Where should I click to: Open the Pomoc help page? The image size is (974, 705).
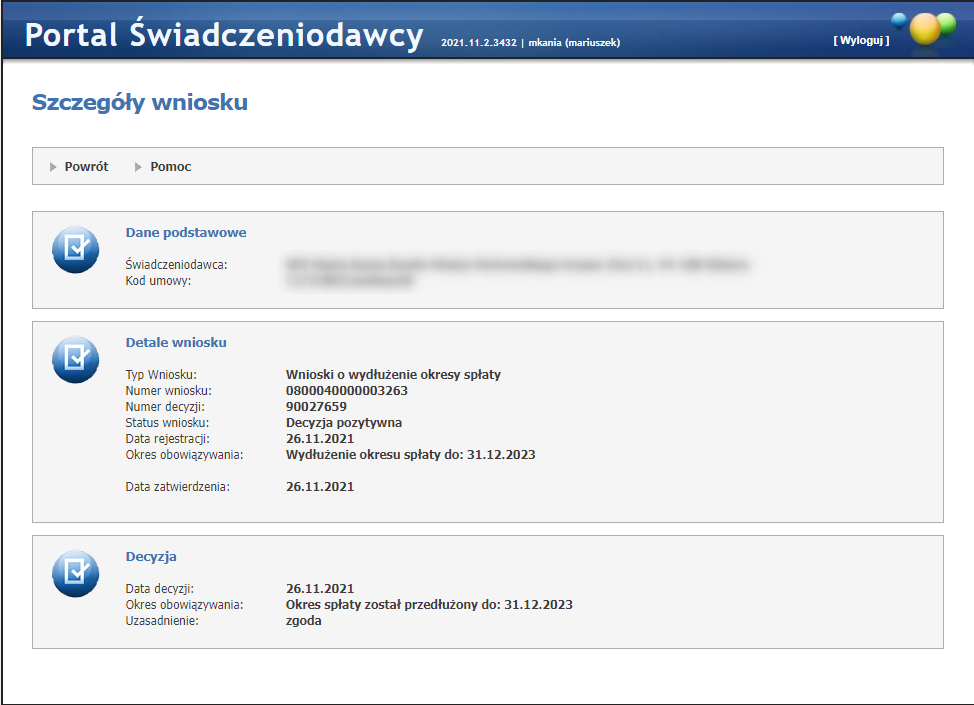click(x=171, y=167)
